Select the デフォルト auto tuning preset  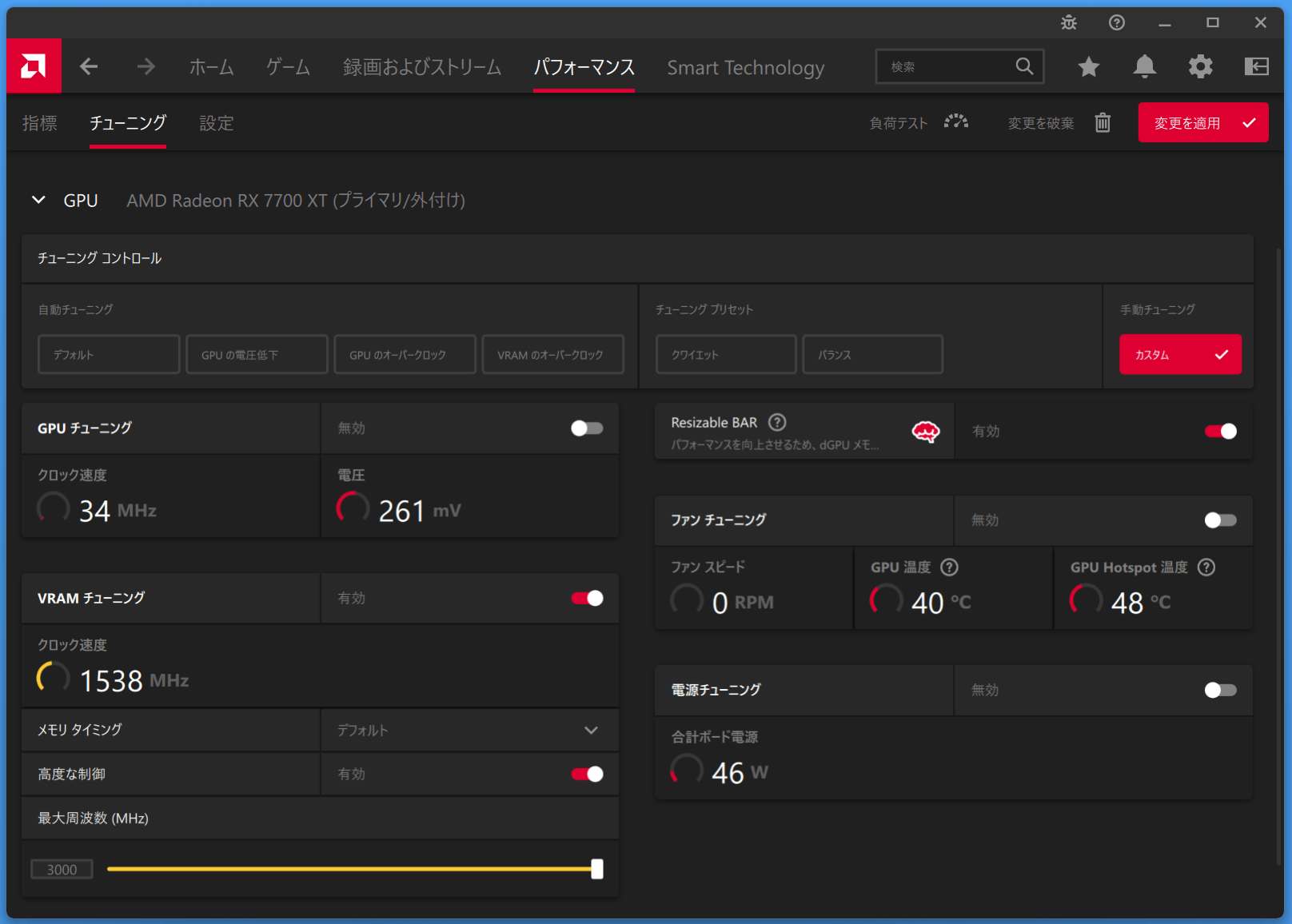pos(109,354)
